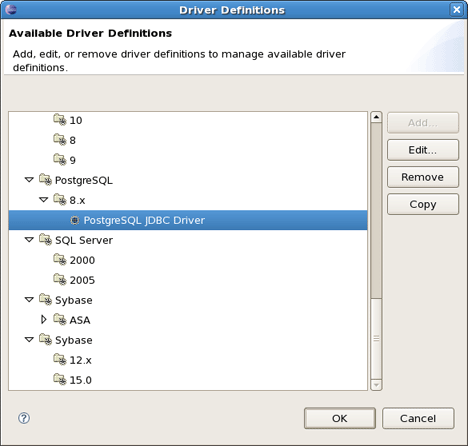This screenshot has height=446, width=468.
Task: Click the SQL Server folder icon
Action: tap(45, 240)
